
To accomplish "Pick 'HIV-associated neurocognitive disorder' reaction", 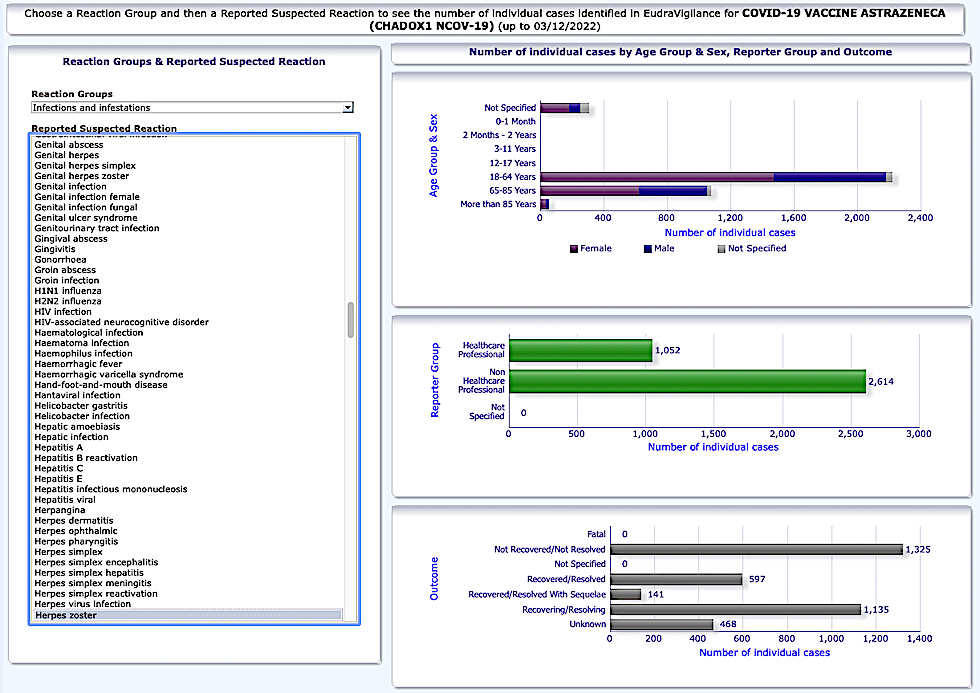I will (121, 322).
